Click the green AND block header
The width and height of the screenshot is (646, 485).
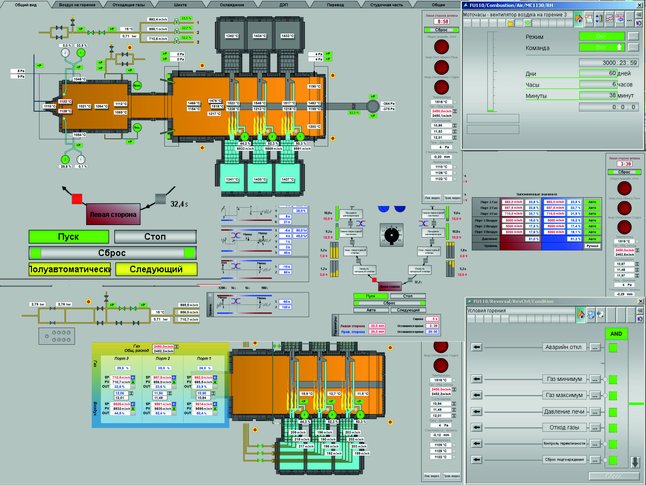616,334
